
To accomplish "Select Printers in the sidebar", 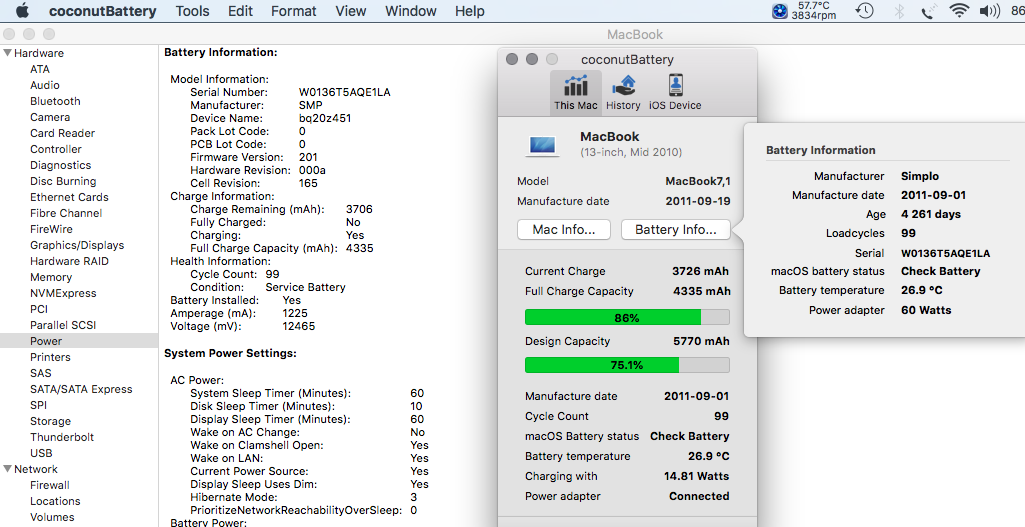I will point(50,357).
